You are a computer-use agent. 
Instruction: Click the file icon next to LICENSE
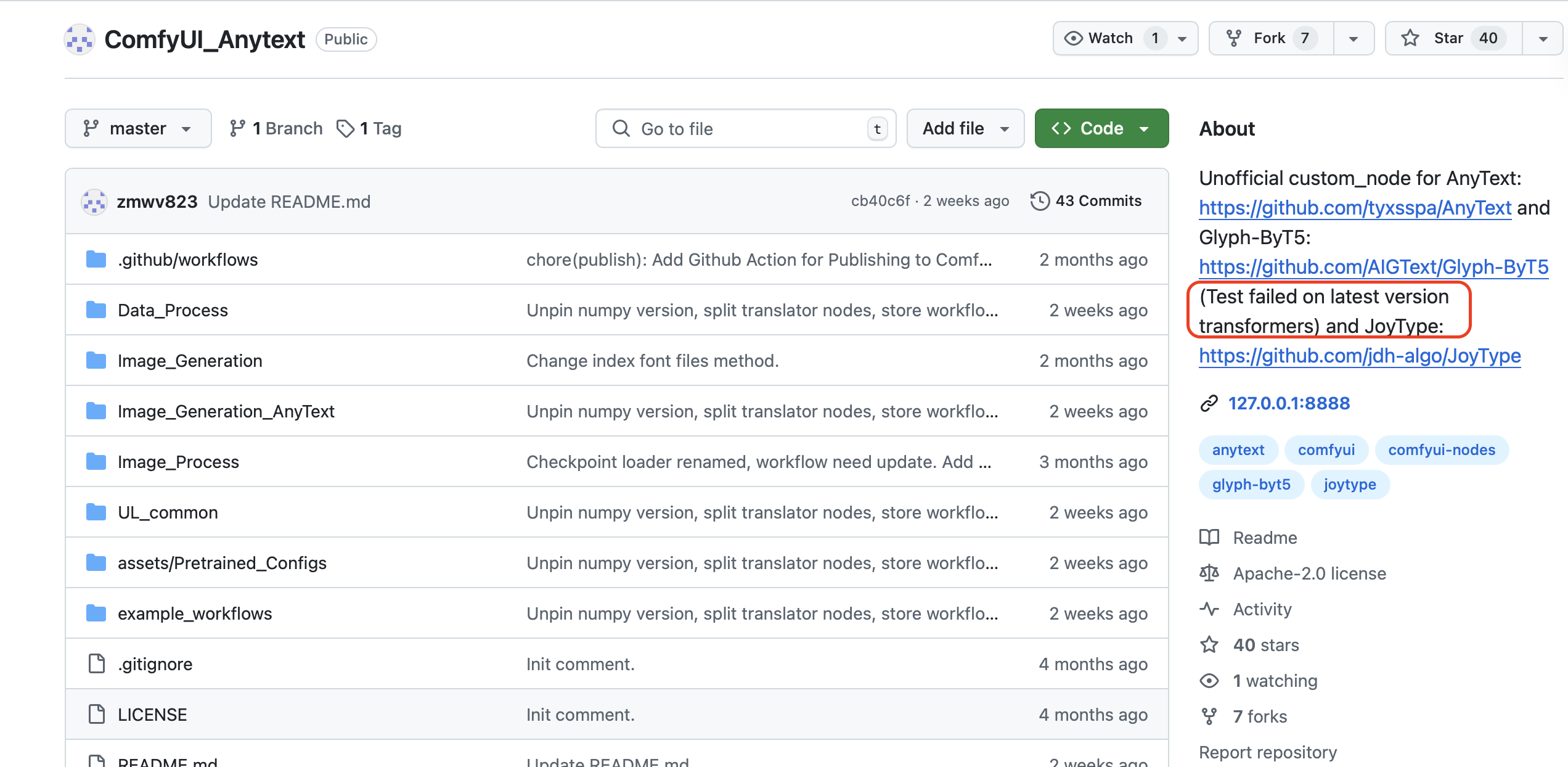click(97, 715)
